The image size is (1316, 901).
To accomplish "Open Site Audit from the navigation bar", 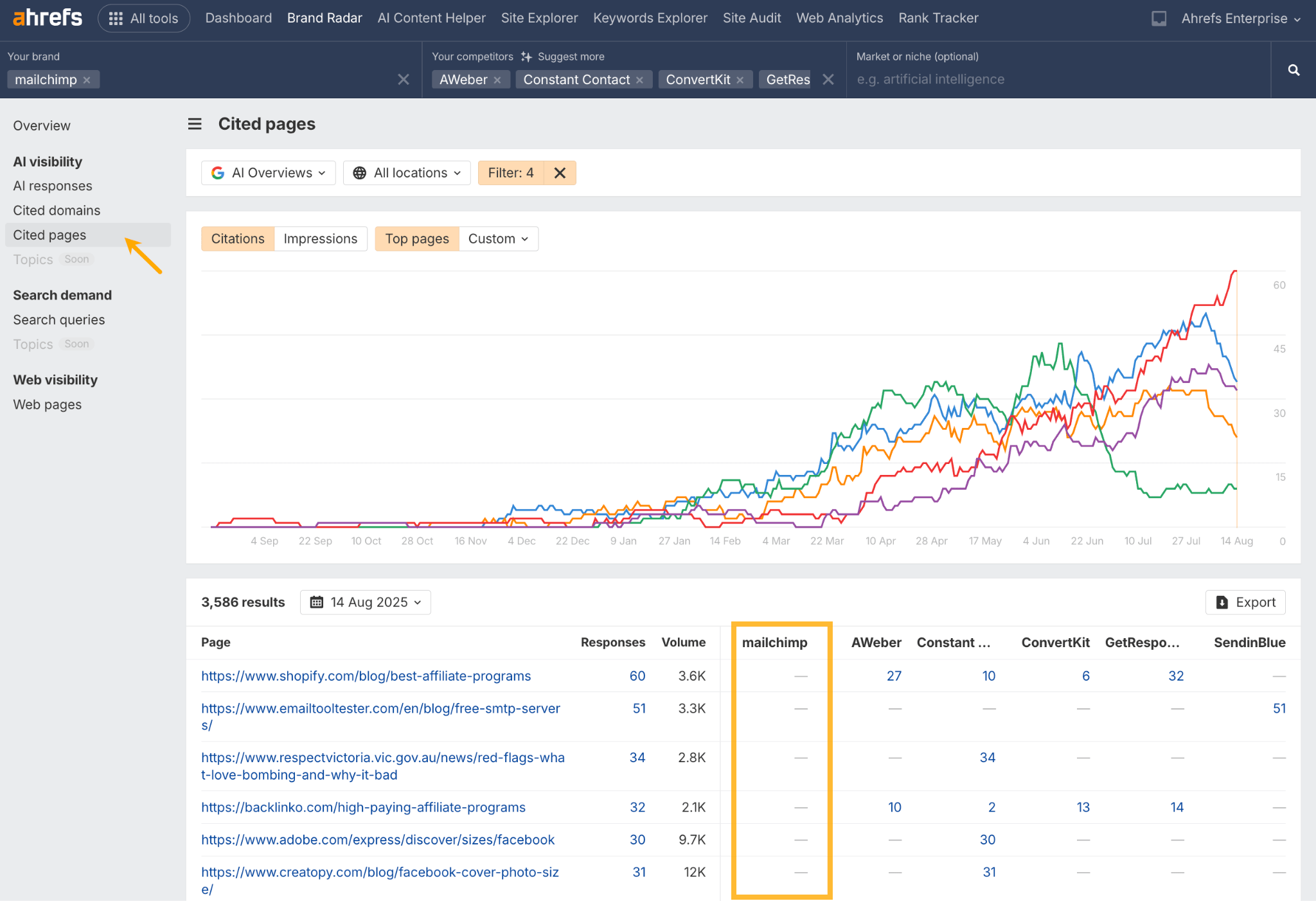I will pyautogui.click(x=752, y=17).
